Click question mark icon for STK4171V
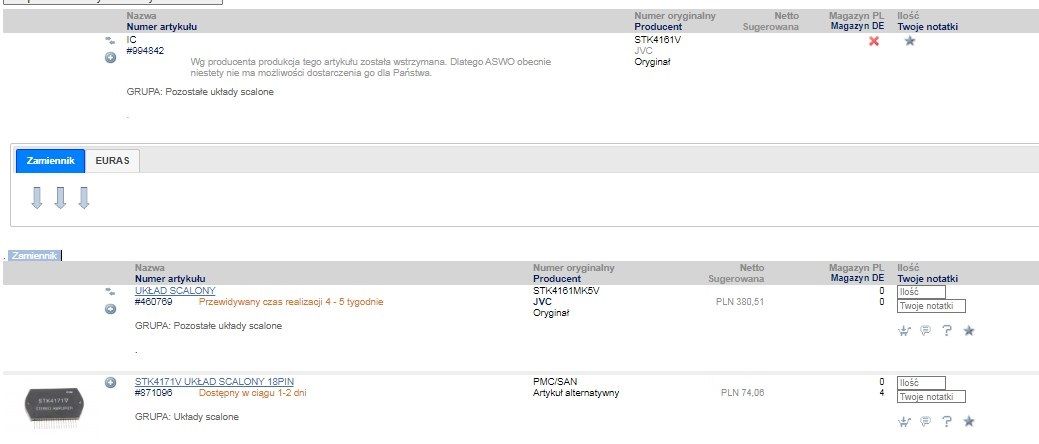Viewport: 1039px width, 444px height. pos(946,422)
